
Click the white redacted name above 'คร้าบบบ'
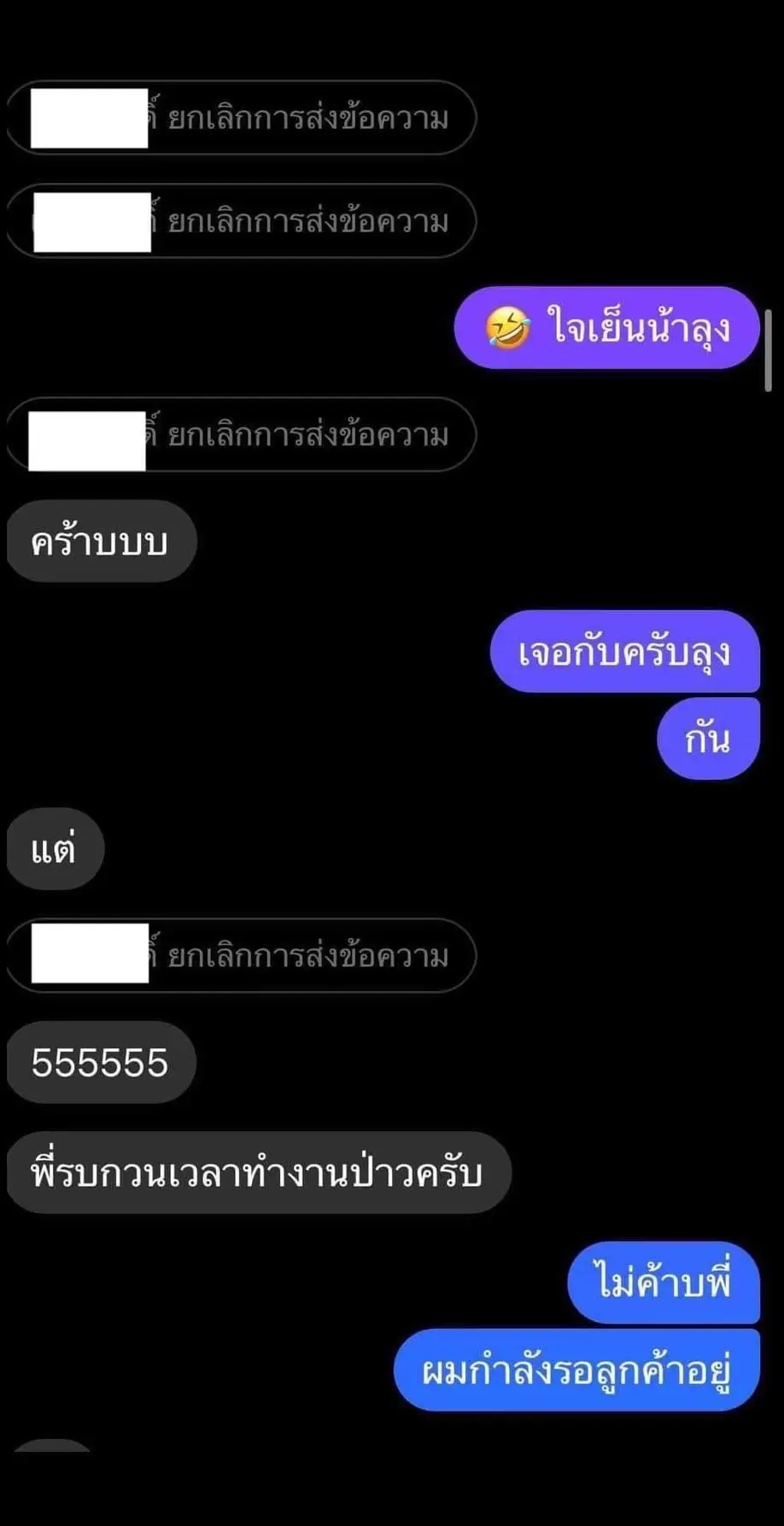point(87,441)
